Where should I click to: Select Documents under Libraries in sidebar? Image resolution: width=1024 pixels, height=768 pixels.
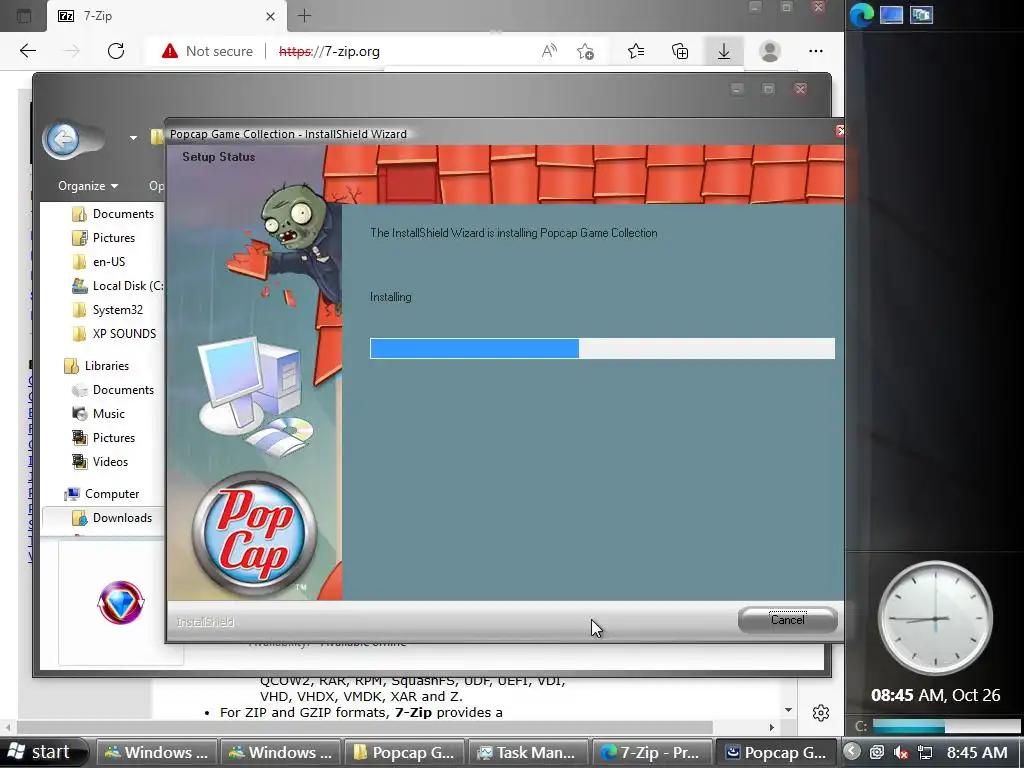[113, 390]
